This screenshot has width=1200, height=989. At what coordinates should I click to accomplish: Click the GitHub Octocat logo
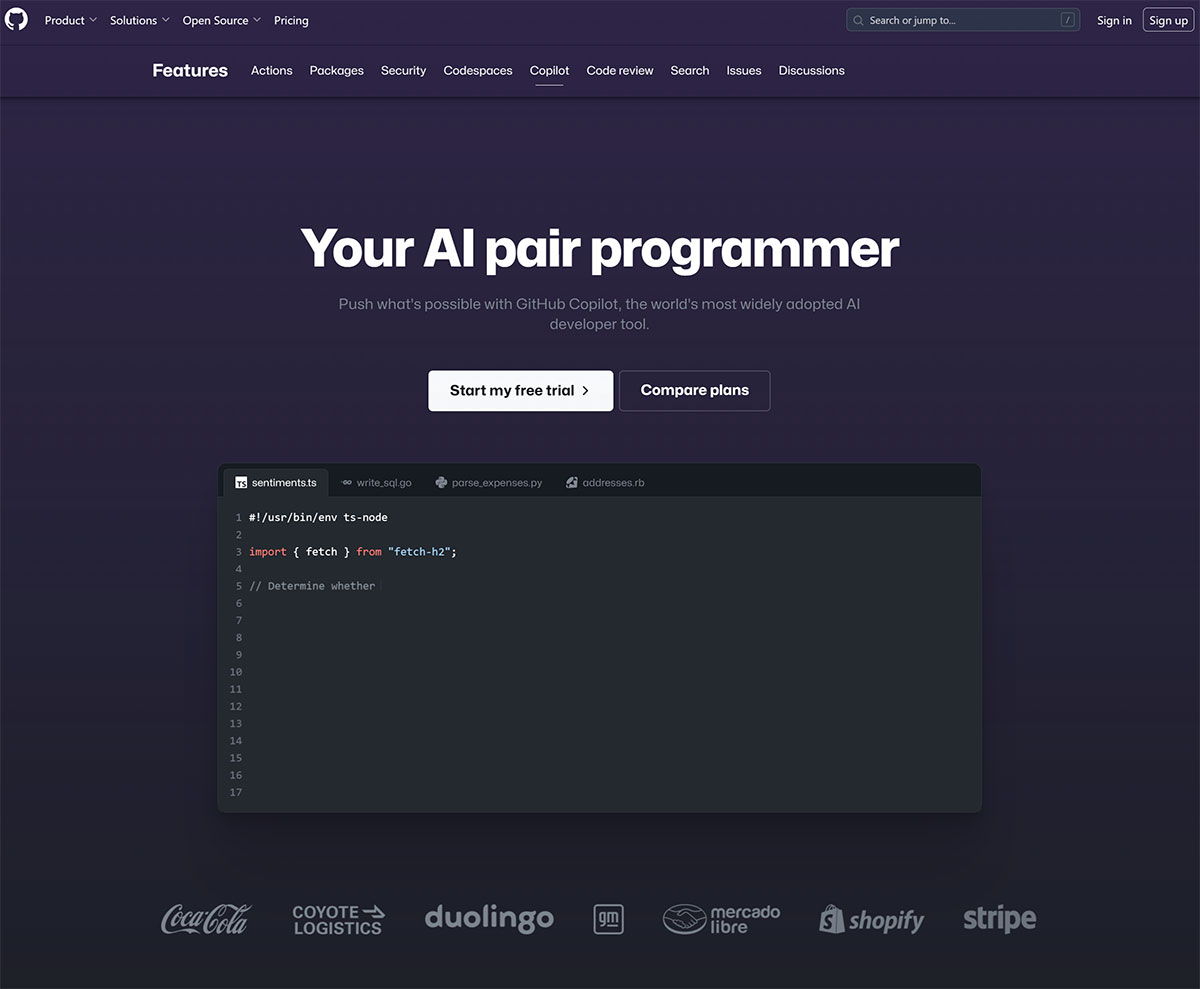16,20
